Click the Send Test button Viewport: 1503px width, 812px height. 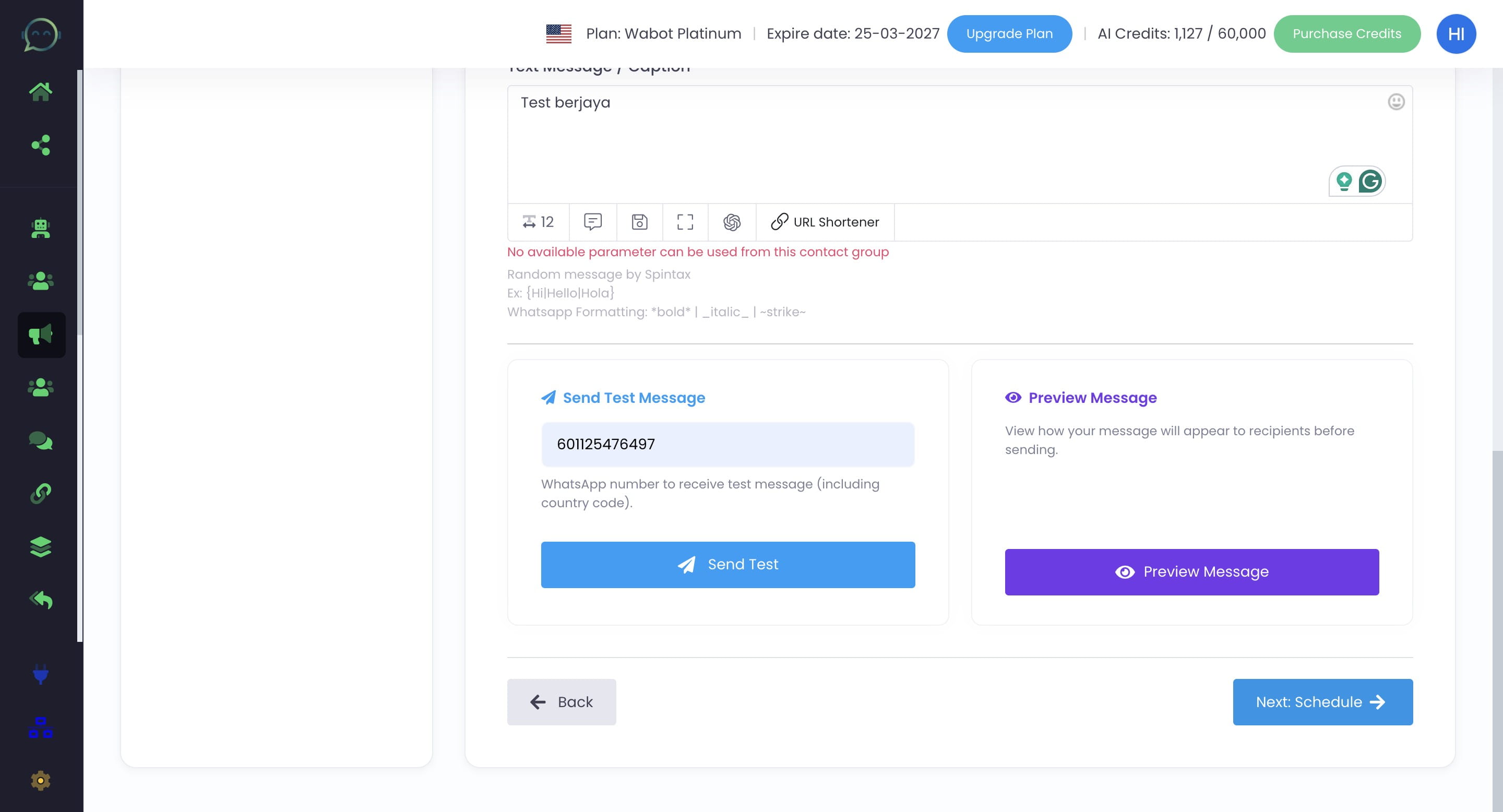pos(727,565)
